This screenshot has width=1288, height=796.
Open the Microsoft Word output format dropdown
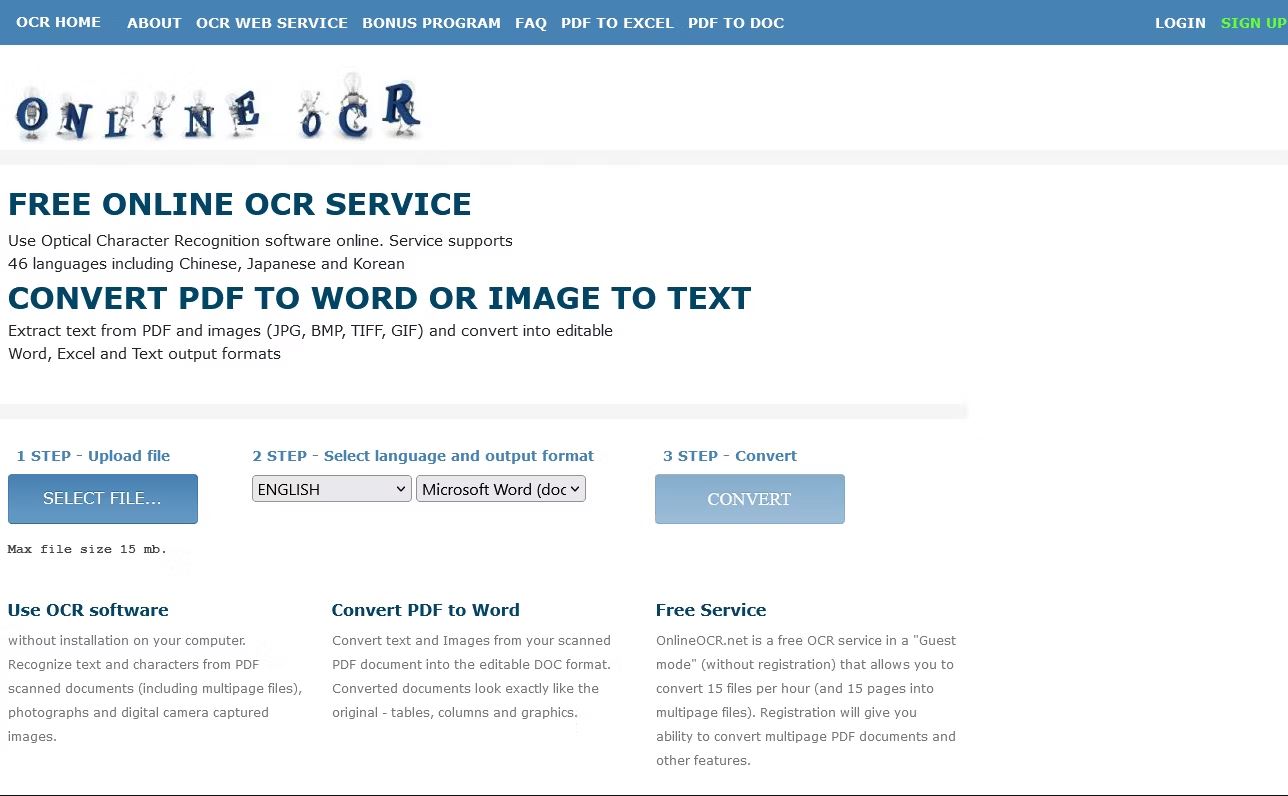(x=500, y=489)
